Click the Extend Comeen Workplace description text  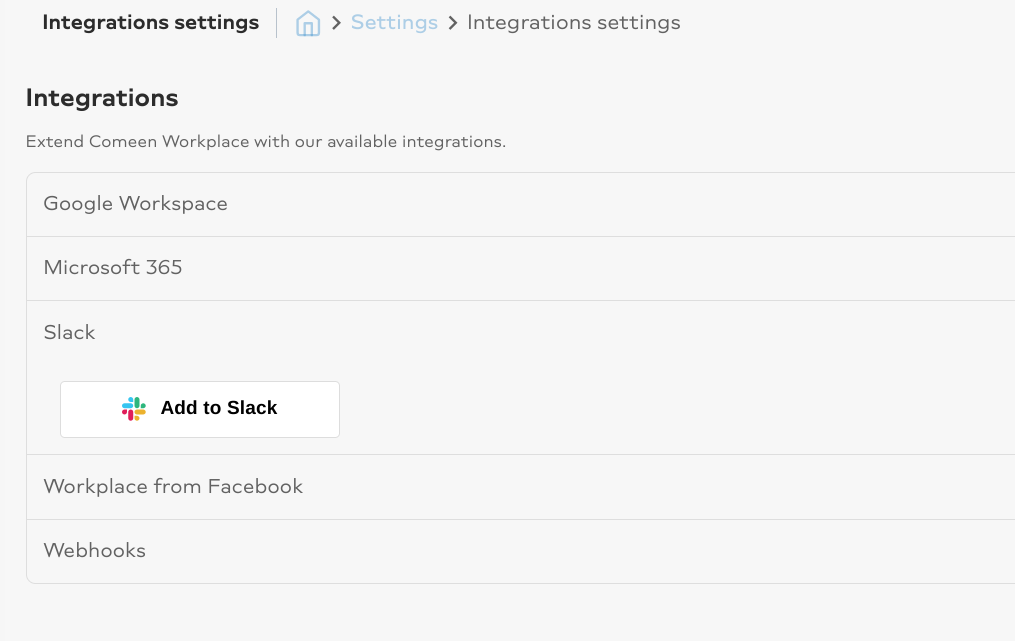(x=265, y=142)
